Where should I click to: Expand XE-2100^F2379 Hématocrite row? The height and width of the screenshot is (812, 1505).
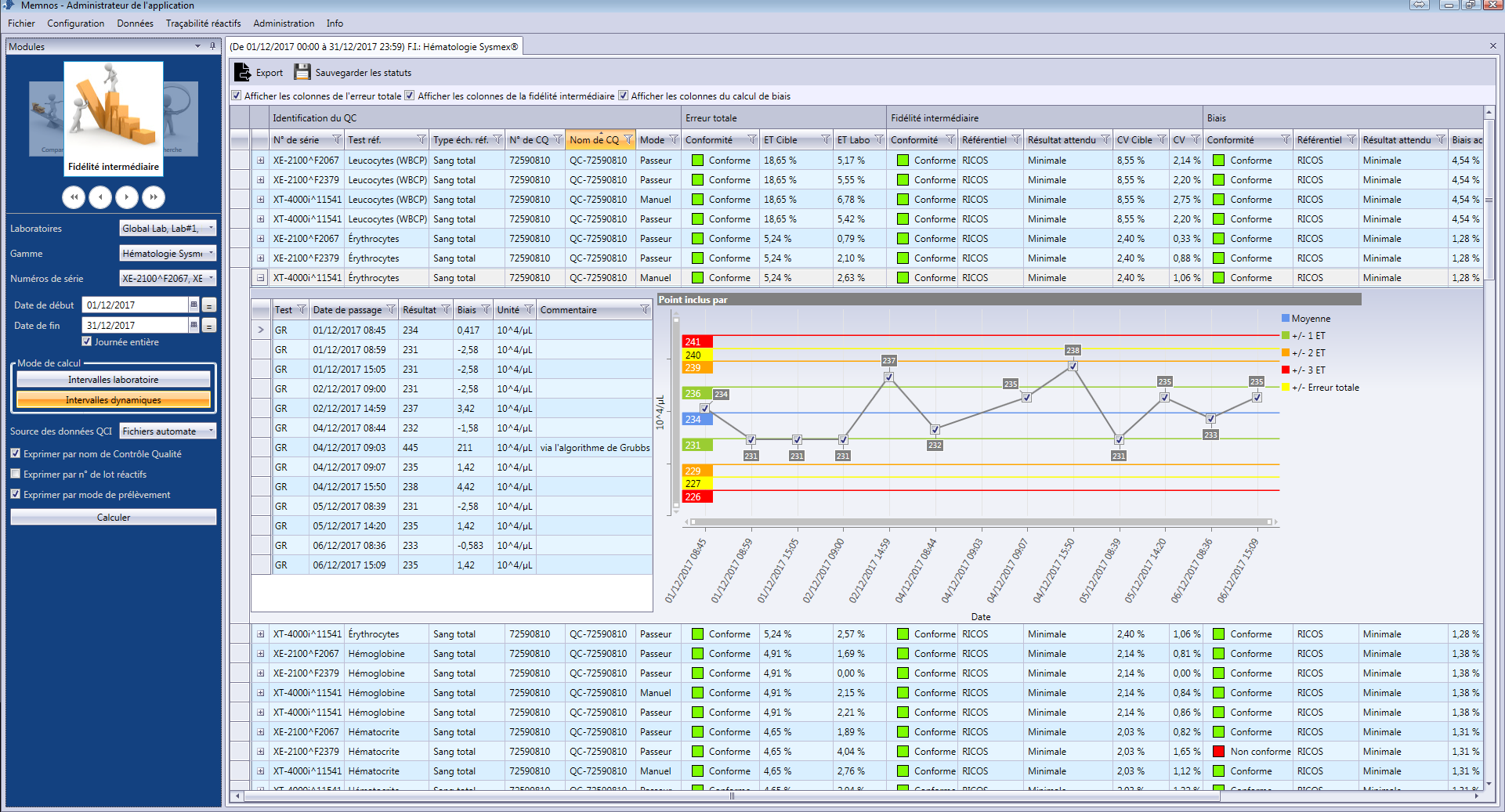point(261,751)
